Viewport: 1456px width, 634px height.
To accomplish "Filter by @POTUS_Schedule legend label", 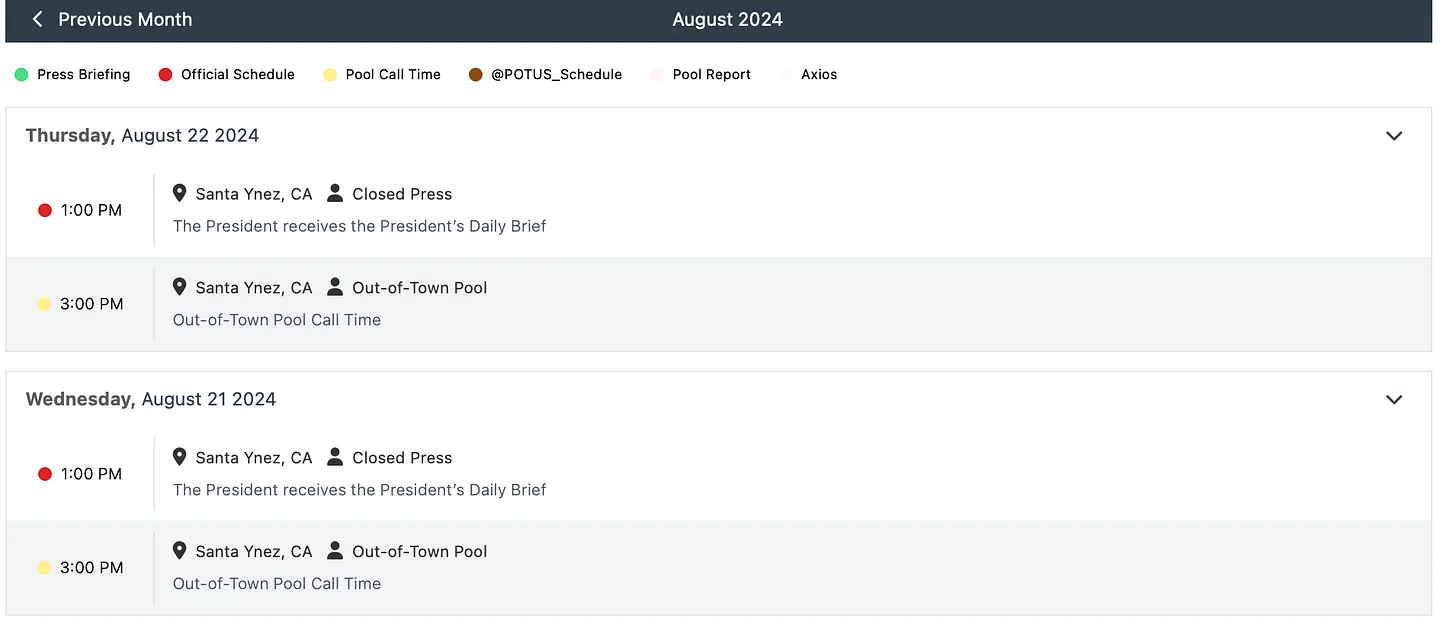I will click(x=557, y=74).
